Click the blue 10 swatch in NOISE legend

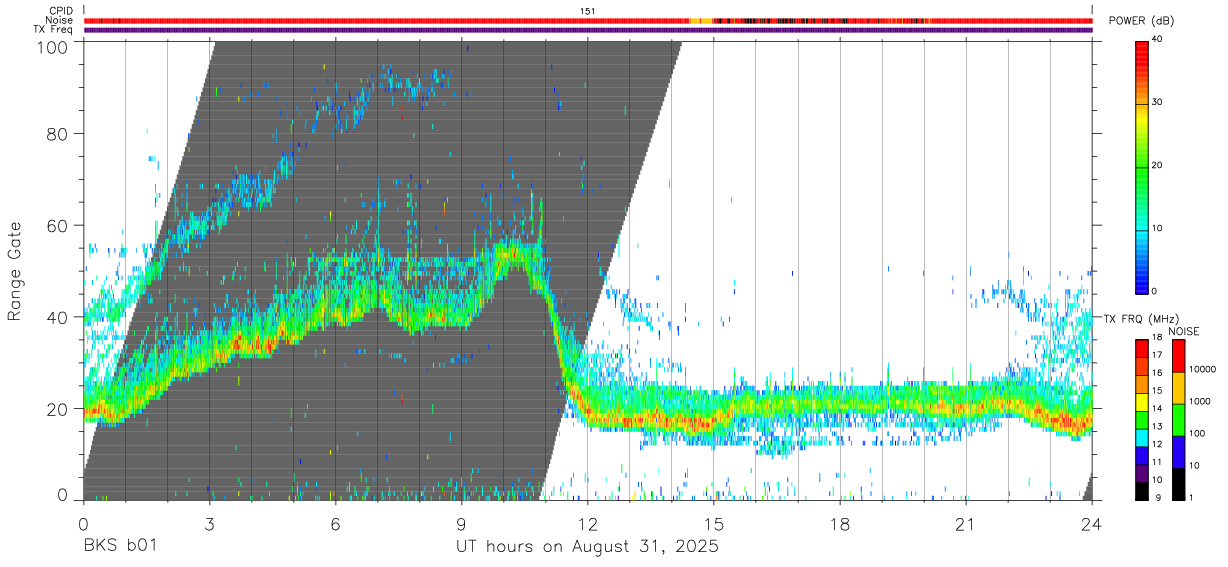(1179, 452)
